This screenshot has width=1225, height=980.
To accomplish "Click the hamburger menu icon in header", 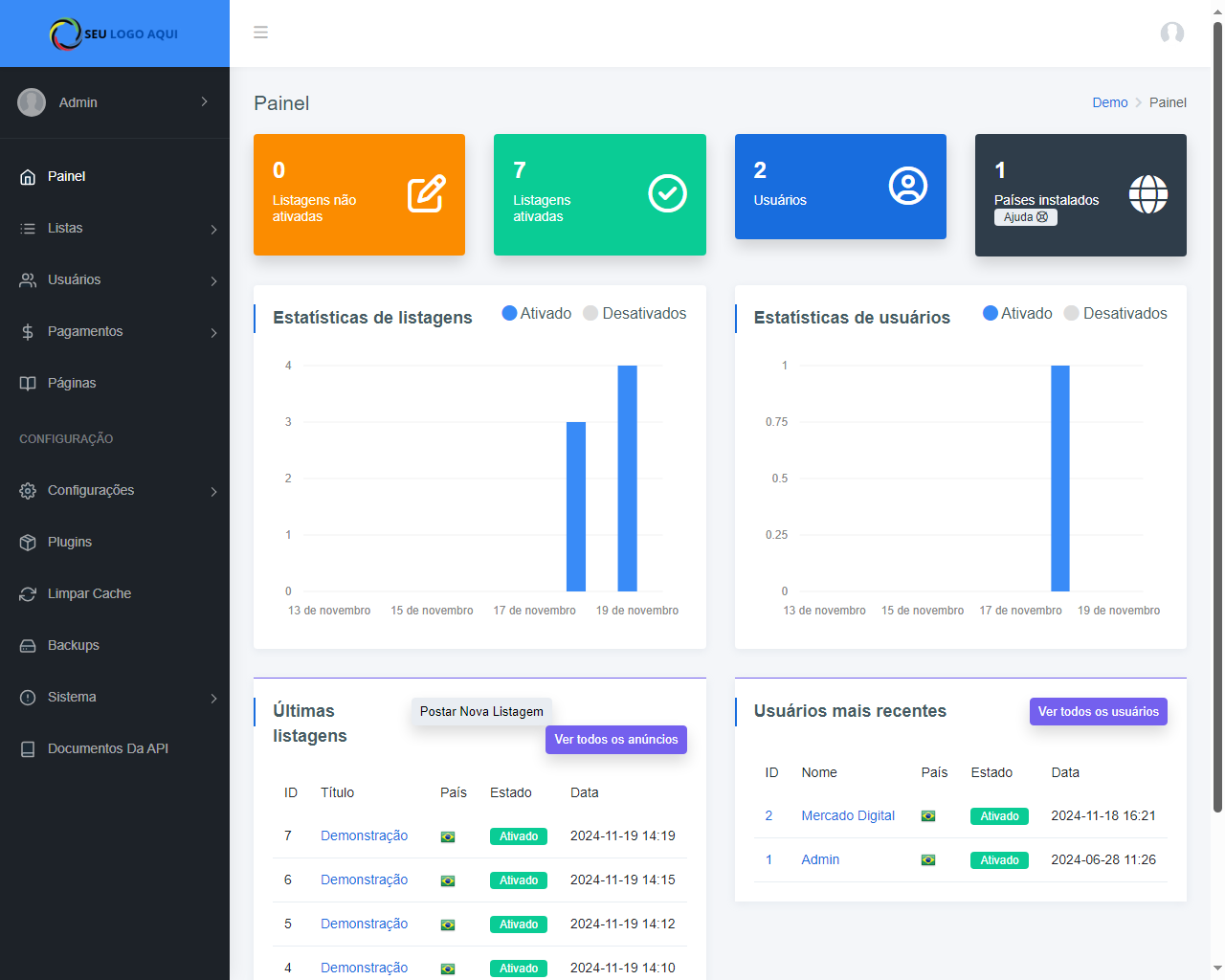I will [x=260, y=33].
